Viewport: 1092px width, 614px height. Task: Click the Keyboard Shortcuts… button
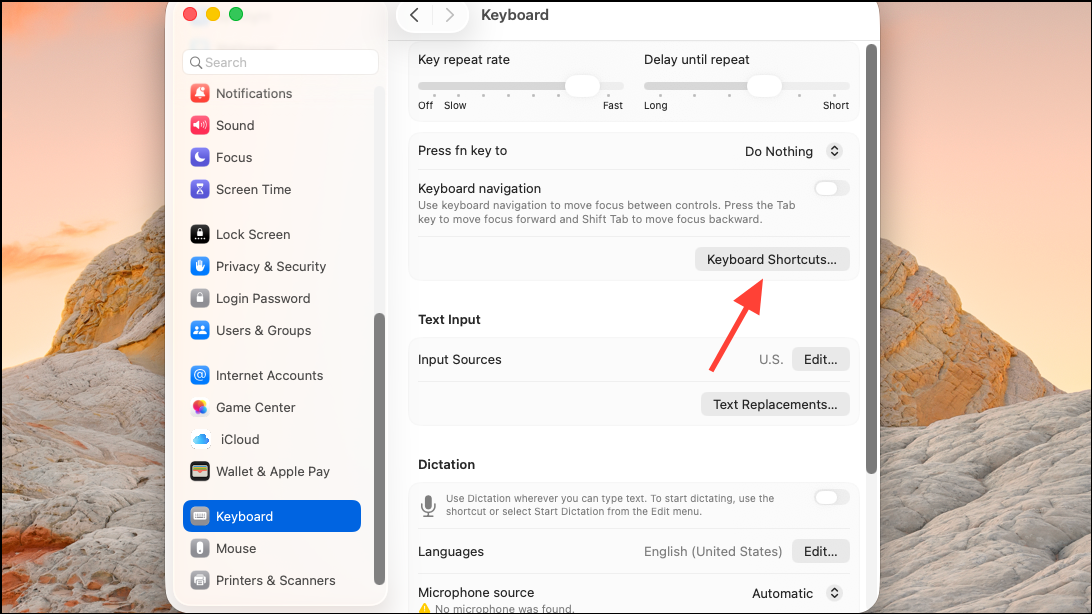point(772,259)
